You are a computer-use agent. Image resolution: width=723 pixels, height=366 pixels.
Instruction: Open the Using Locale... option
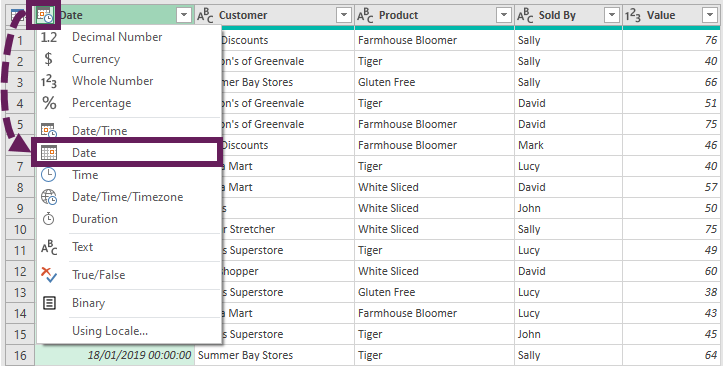coord(129,331)
